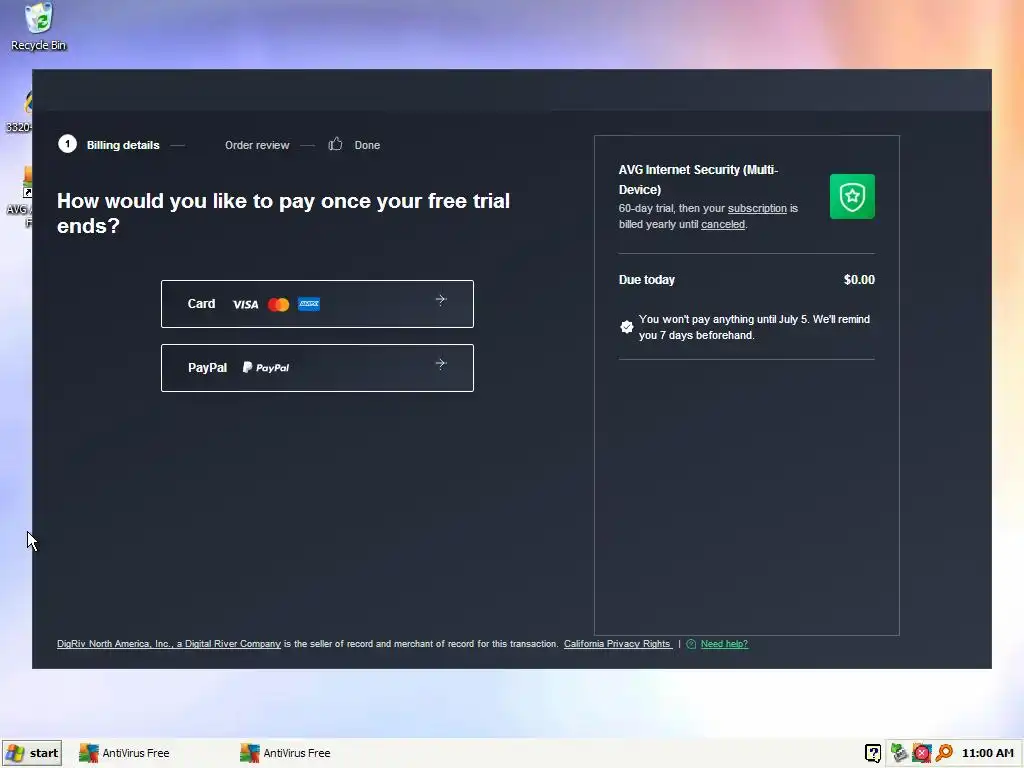Go to the Order review step

[257, 145]
